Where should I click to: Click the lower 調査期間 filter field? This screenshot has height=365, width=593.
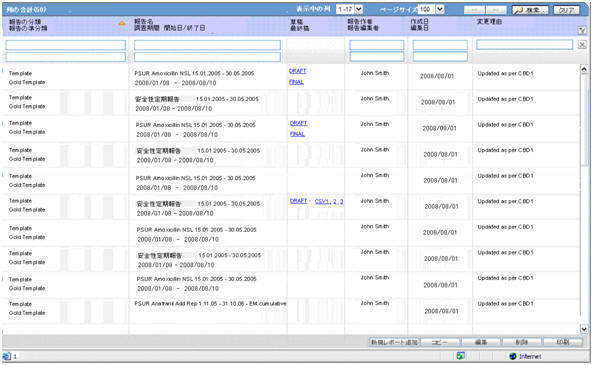(x=207, y=57)
